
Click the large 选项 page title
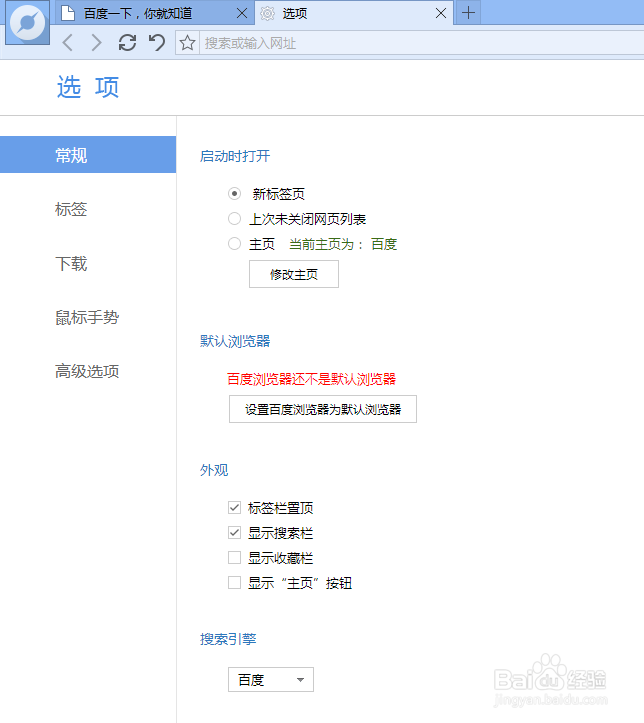(88, 87)
